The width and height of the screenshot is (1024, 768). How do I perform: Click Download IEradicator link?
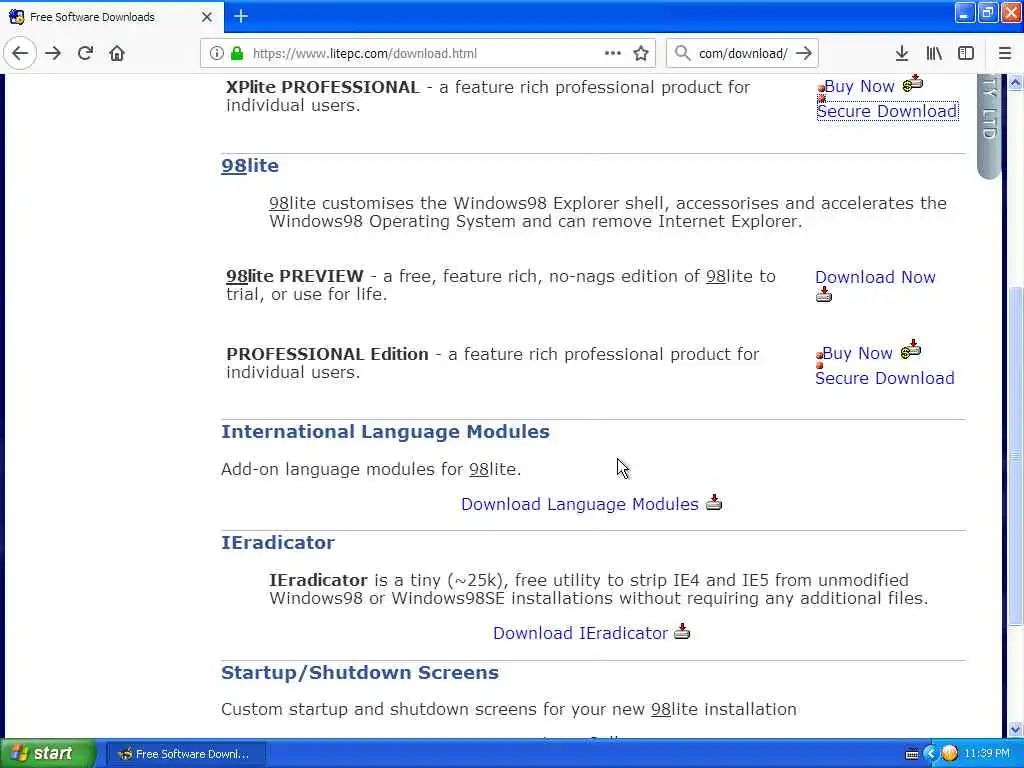580,633
